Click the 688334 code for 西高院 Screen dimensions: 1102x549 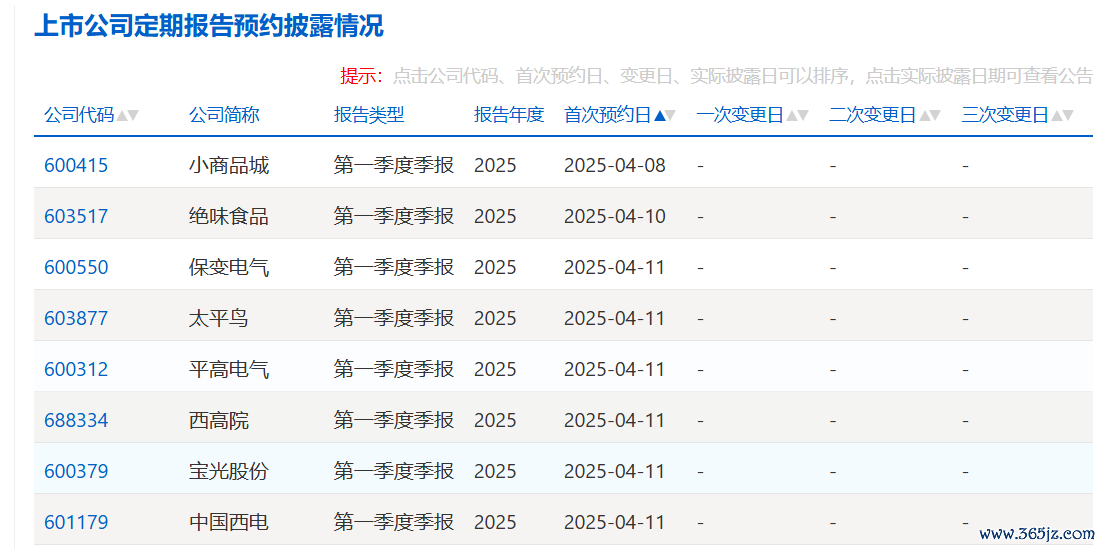[76, 421]
